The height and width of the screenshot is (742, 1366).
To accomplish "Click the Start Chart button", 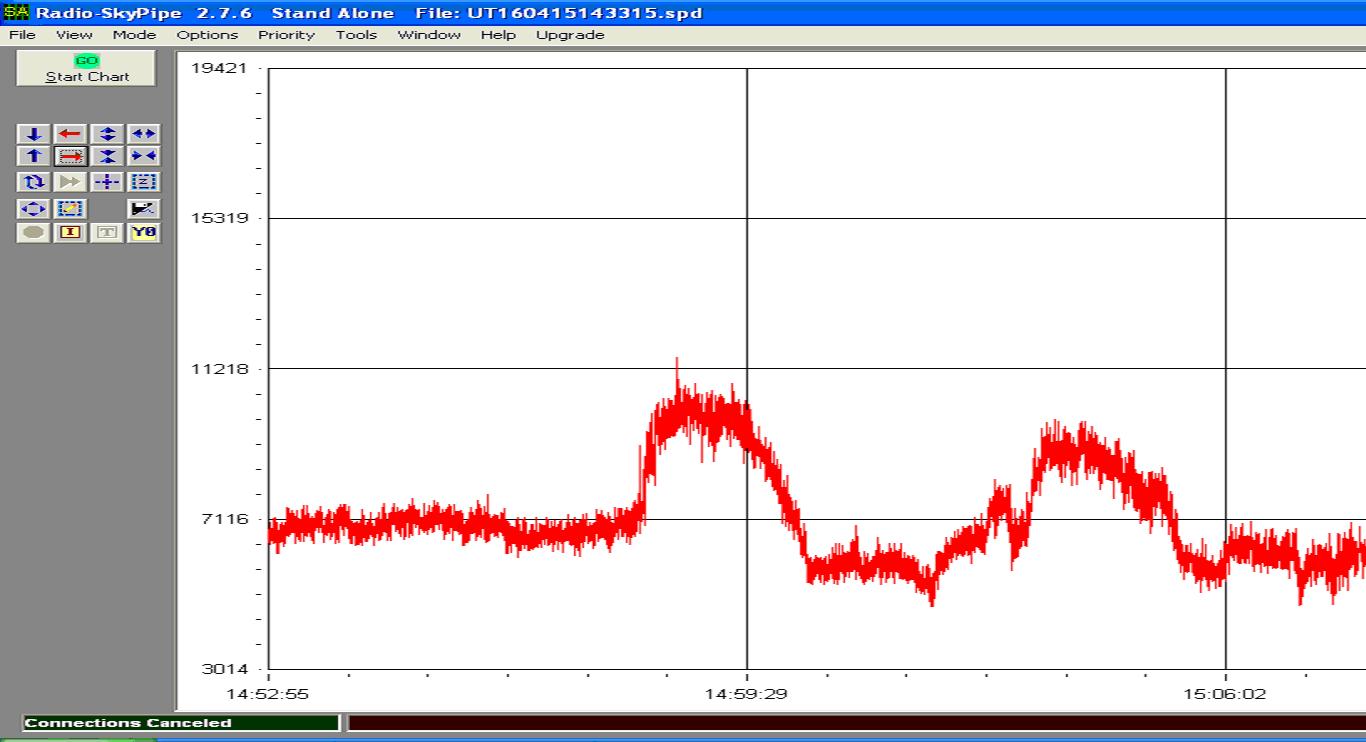I will click(x=87, y=68).
